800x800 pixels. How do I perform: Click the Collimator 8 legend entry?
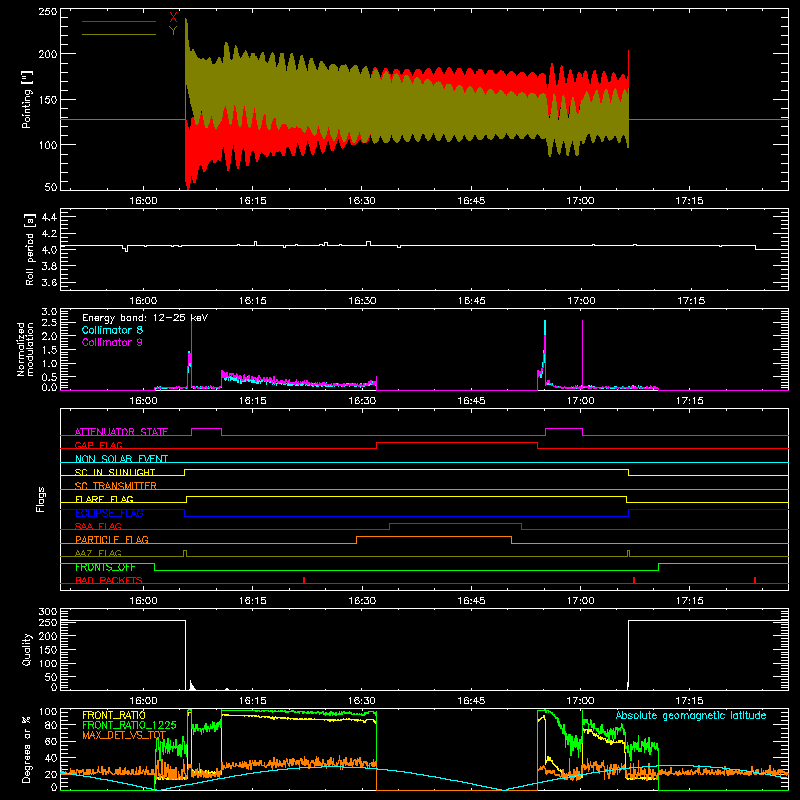click(112, 330)
